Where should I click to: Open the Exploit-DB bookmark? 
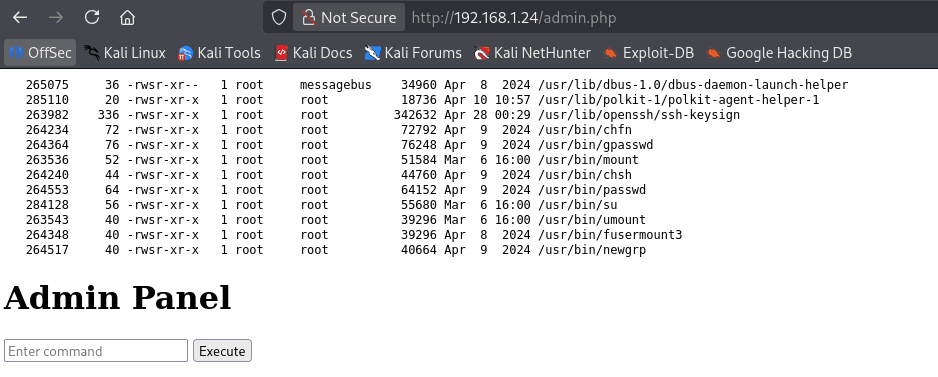[x=648, y=53]
